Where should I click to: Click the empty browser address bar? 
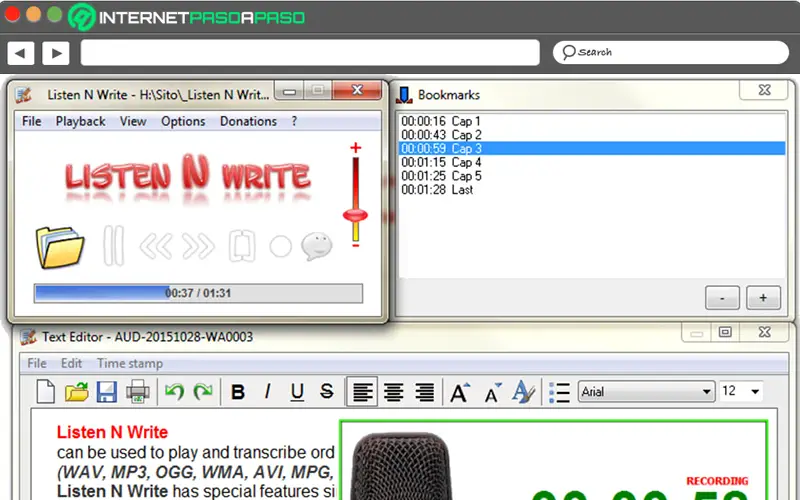click(x=310, y=53)
